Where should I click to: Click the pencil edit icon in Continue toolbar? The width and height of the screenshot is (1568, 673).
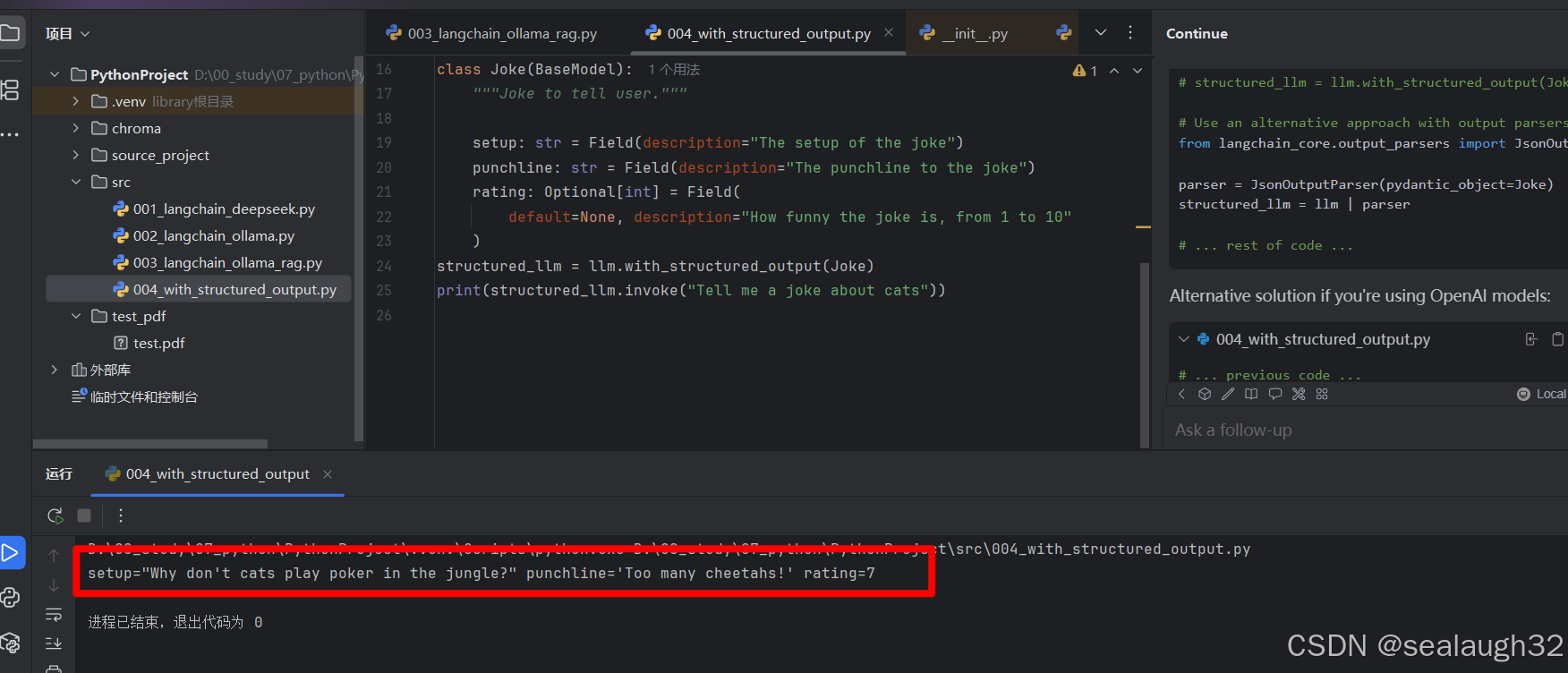pos(1228,394)
